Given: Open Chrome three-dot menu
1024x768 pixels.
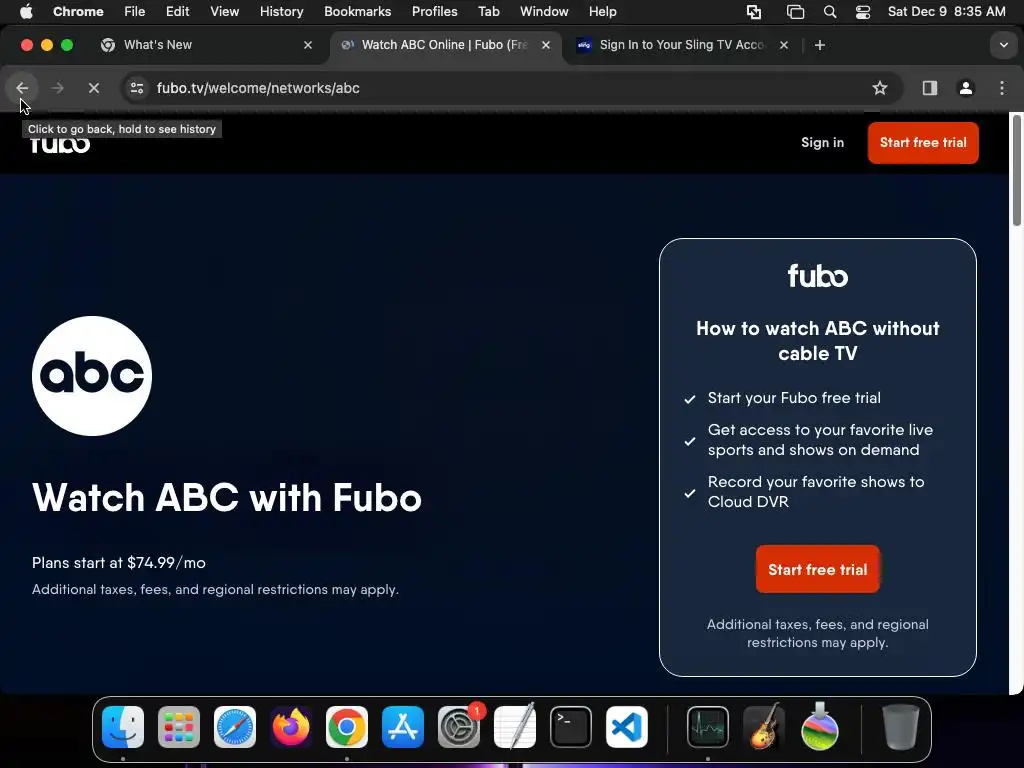Looking at the screenshot, I should [x=1002, y=88].
